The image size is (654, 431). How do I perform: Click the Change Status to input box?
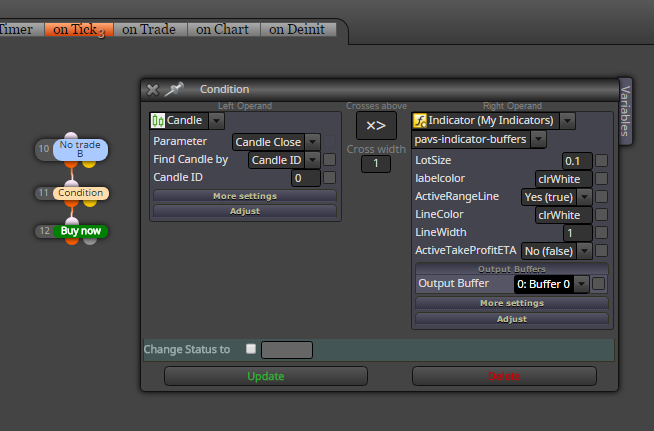(x=287, y=350)
